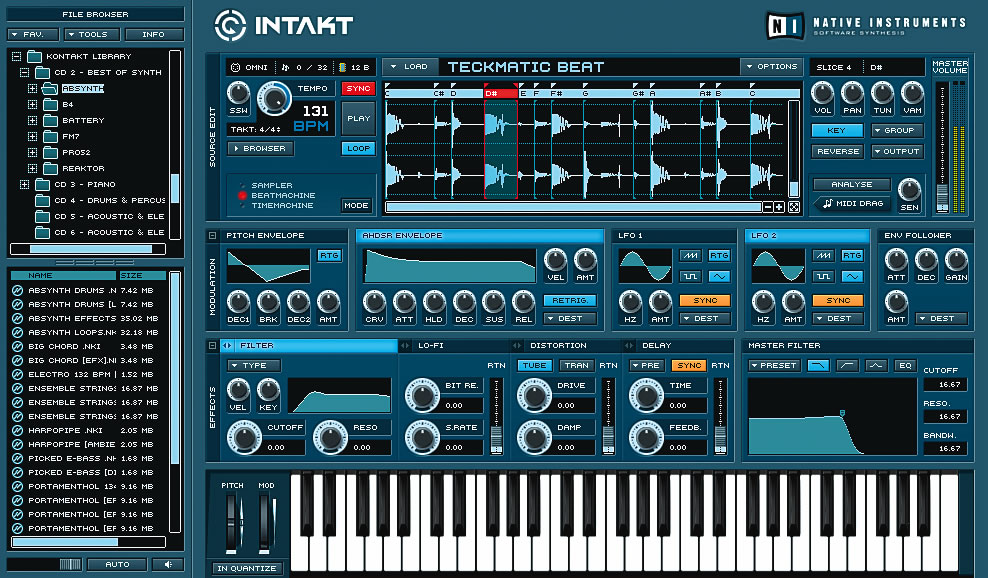Open the TOOLS menu in File Browser

pyautogui.click(x=89, y=33)
